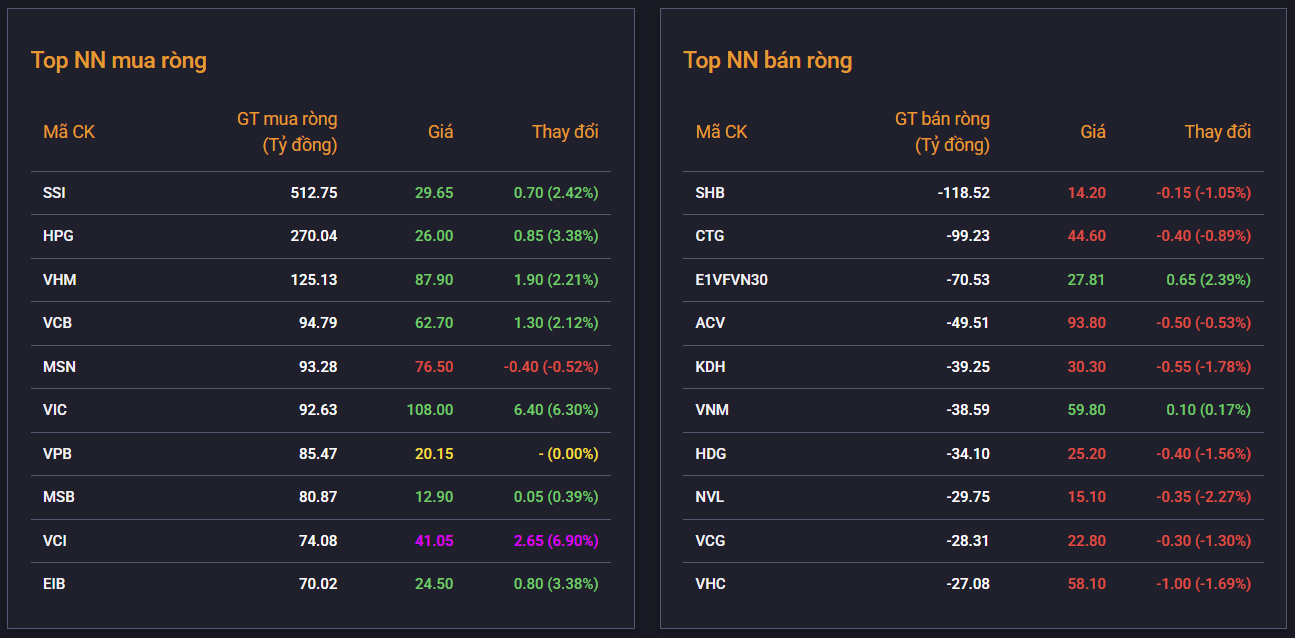Click the NVL ticker symbol
Screen dimensions: 1295x638
pos(710,497)
